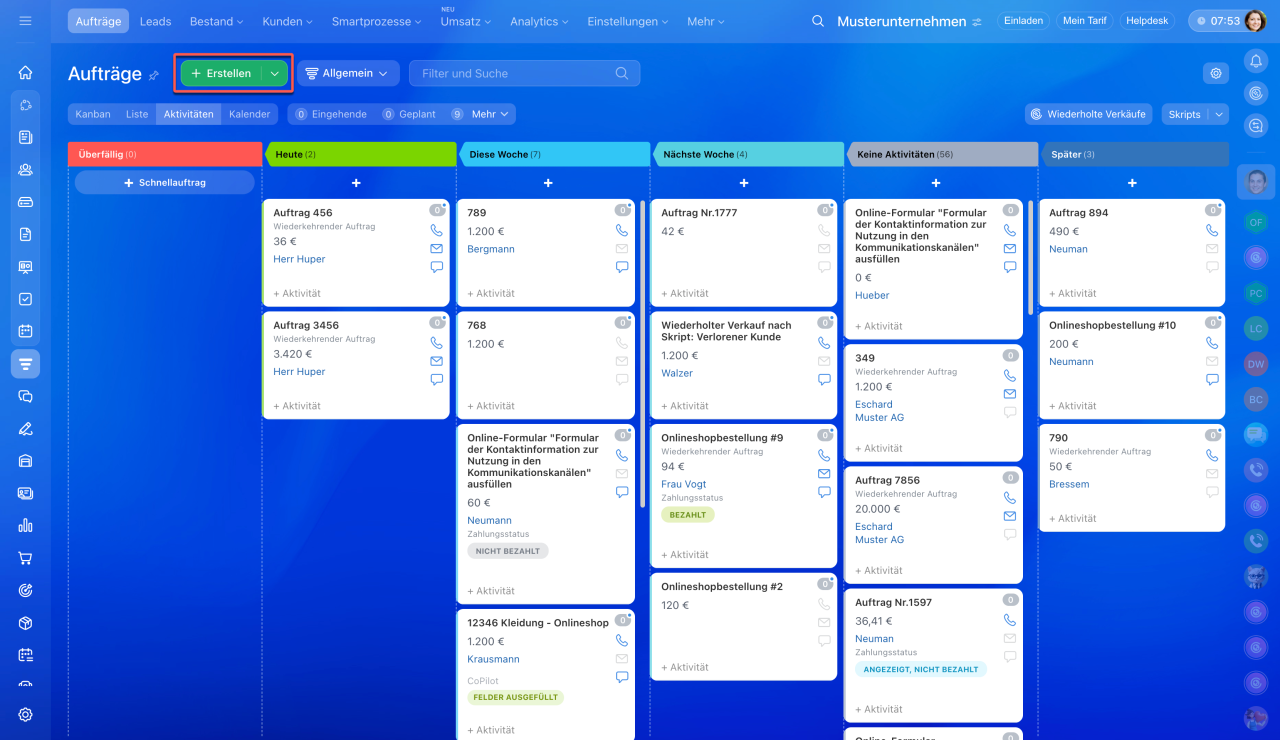Click the magnifier in the filter field

(x=622, y=73)
